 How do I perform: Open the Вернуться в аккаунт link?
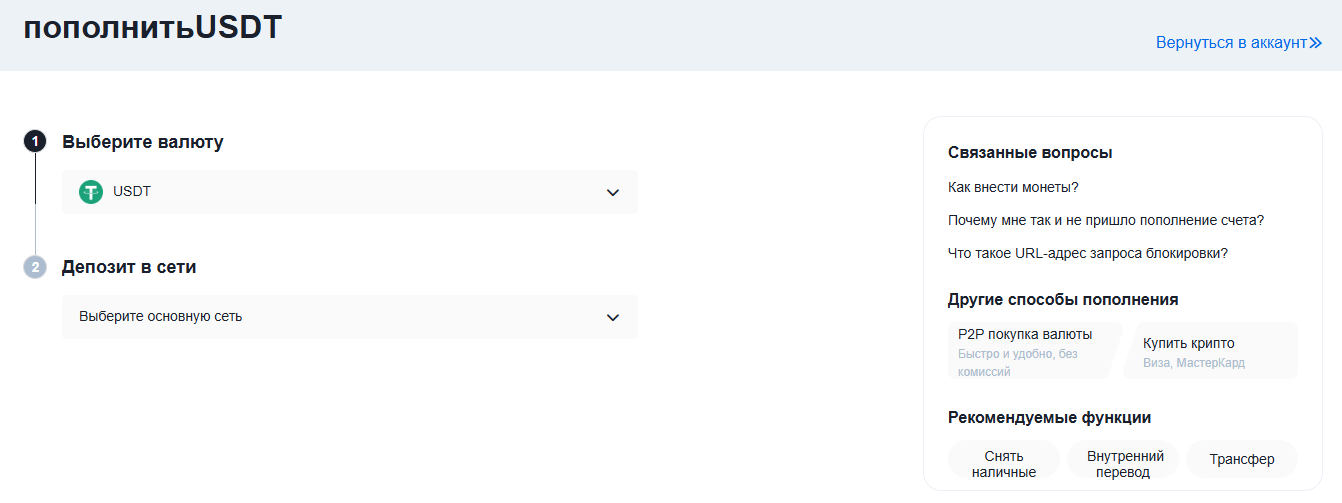[1231, 43]
